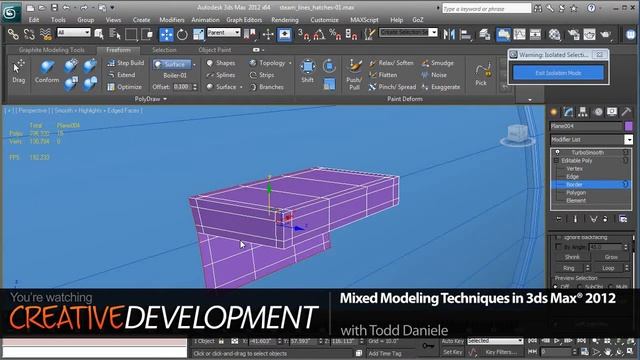Select the Multi preview selection radio

coord(611,287)
